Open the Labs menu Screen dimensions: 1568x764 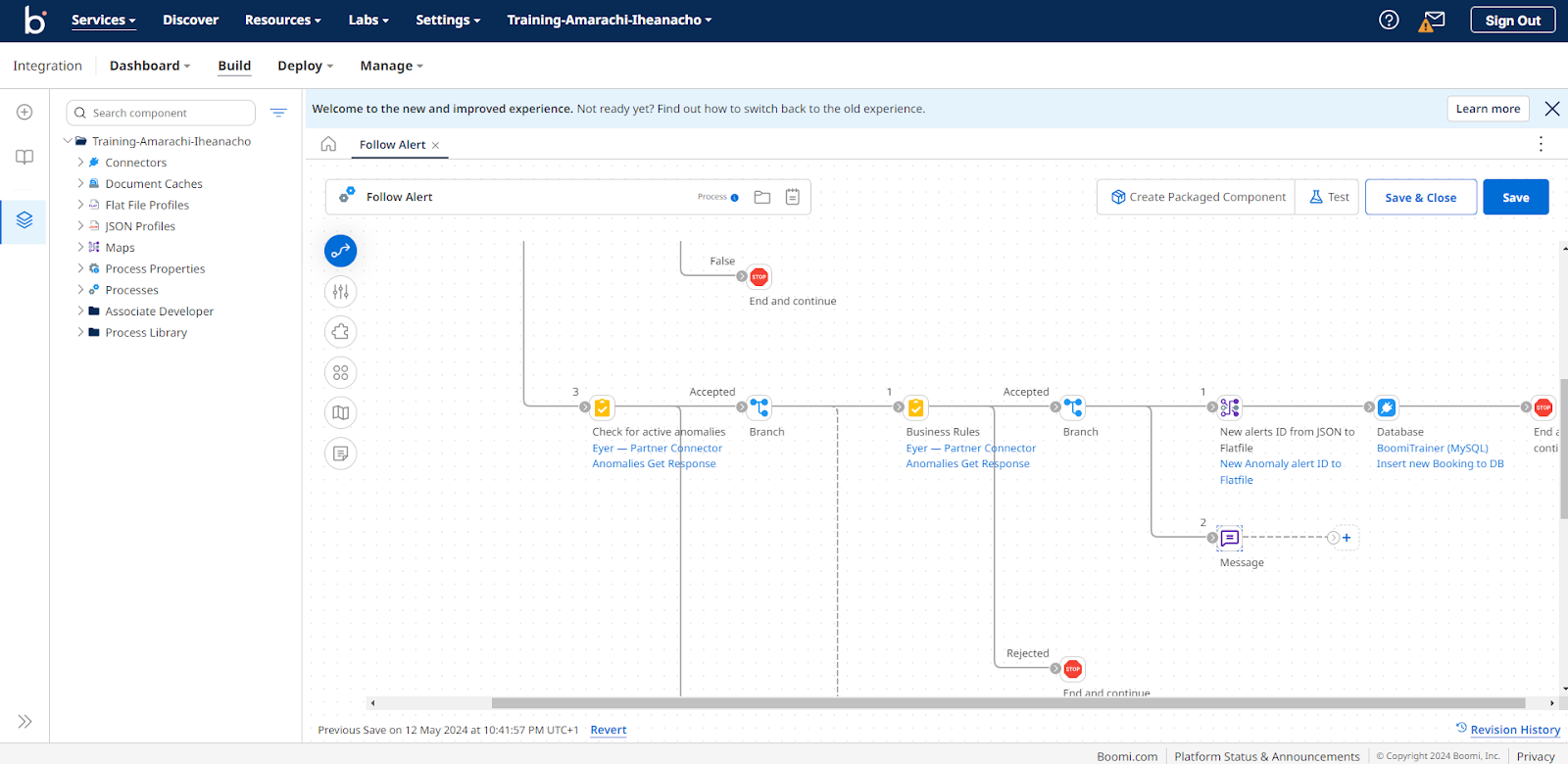(x=368, y=20)
